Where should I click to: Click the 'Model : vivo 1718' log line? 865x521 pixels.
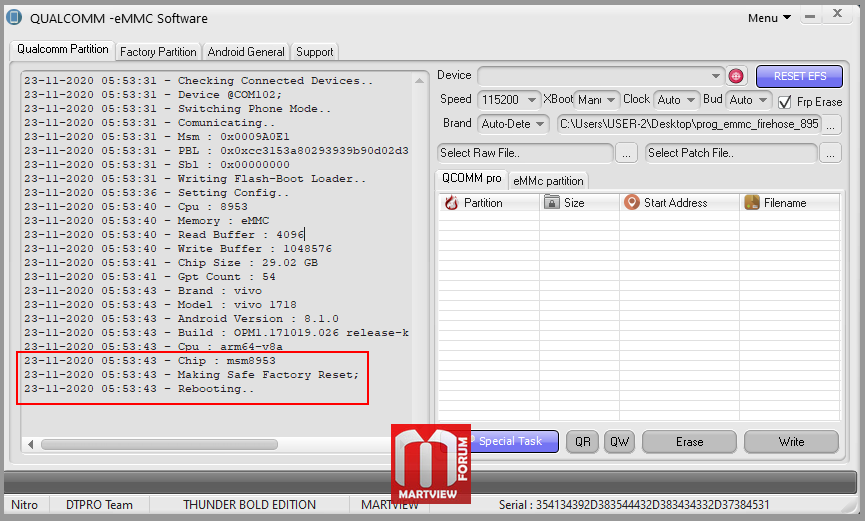click(160, 305)
